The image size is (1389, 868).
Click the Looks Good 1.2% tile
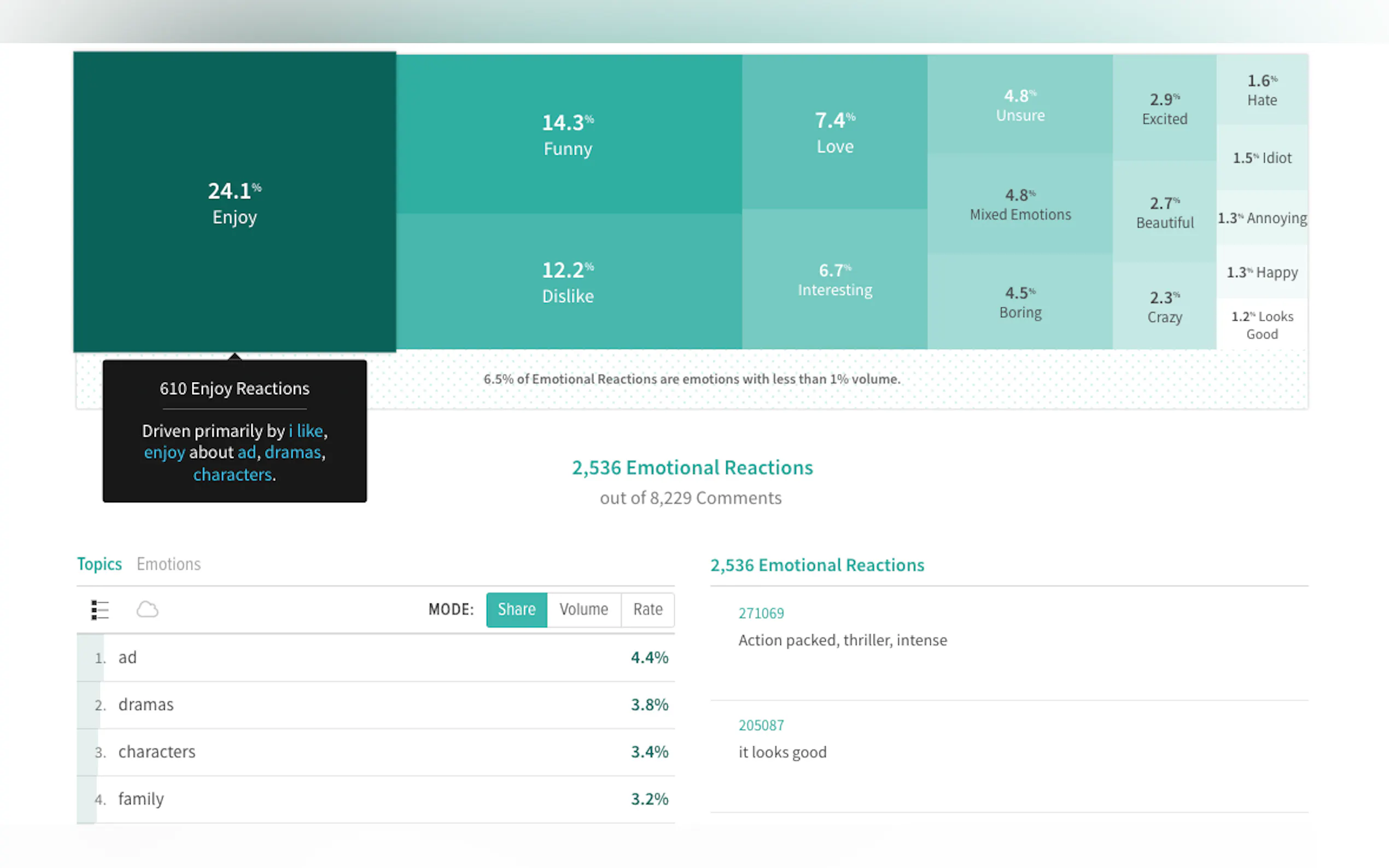pyautogui.click(x=1262, y=324)
